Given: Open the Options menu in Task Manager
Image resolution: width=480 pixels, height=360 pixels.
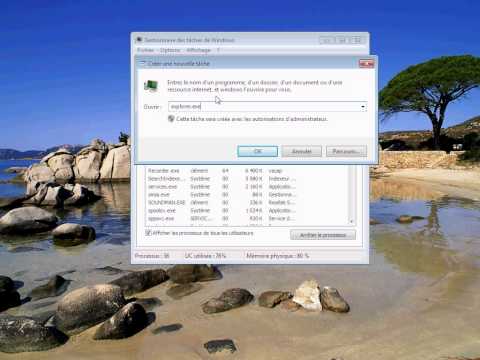Looking at the screenshot, I should tap(170, 50).
